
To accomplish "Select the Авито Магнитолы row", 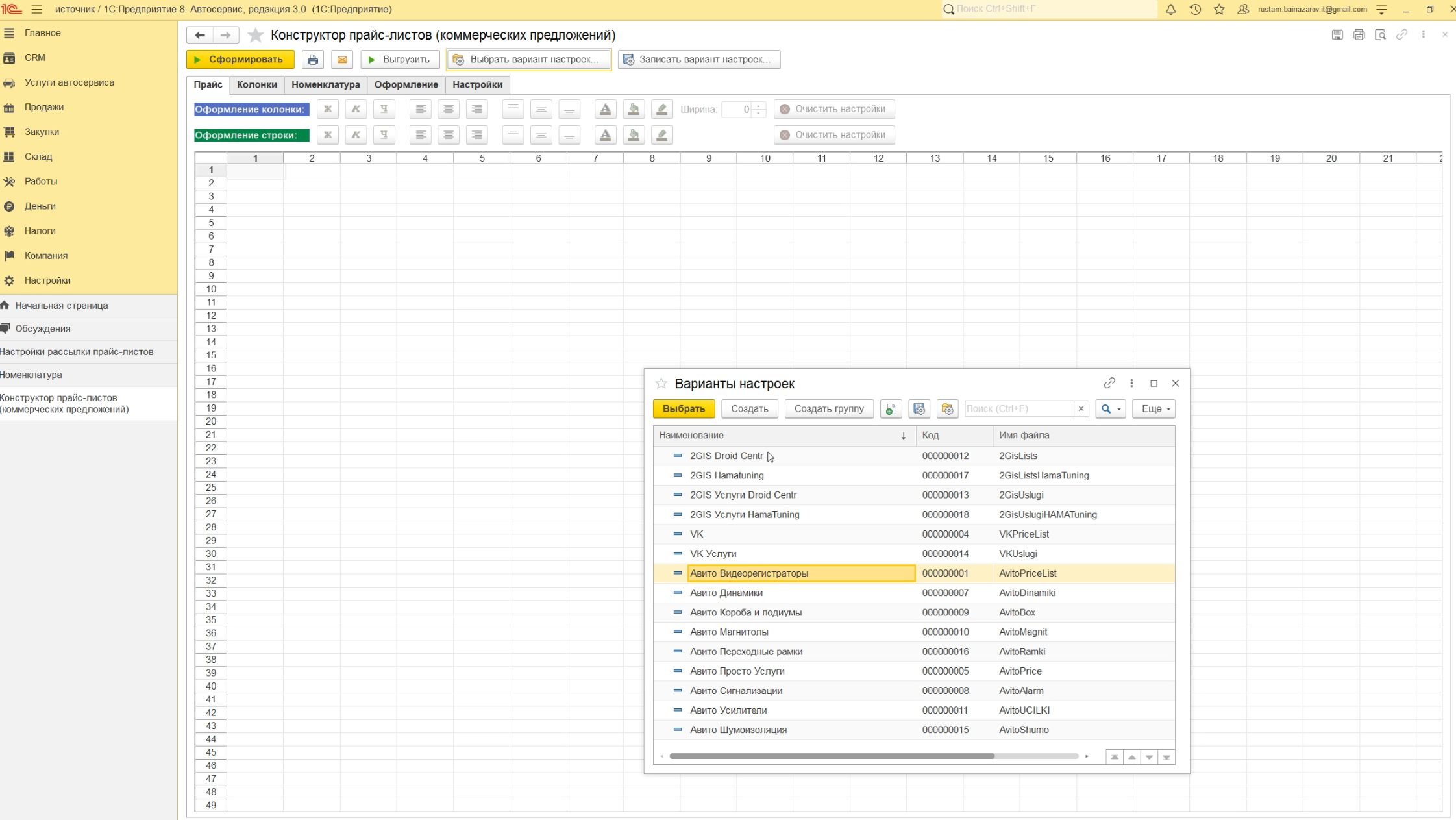I will click(914, 632).
